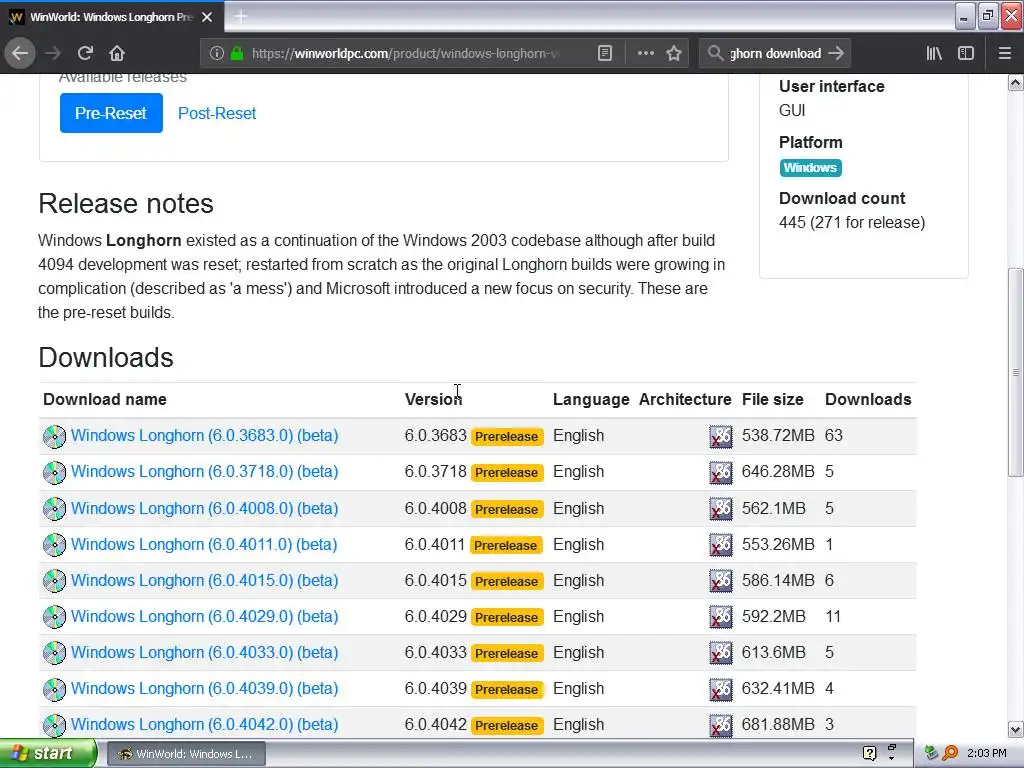Click Prerelease badge for version 6.0.3718
The width and height of the screenshot is (1024, 768).
[507, 472]
